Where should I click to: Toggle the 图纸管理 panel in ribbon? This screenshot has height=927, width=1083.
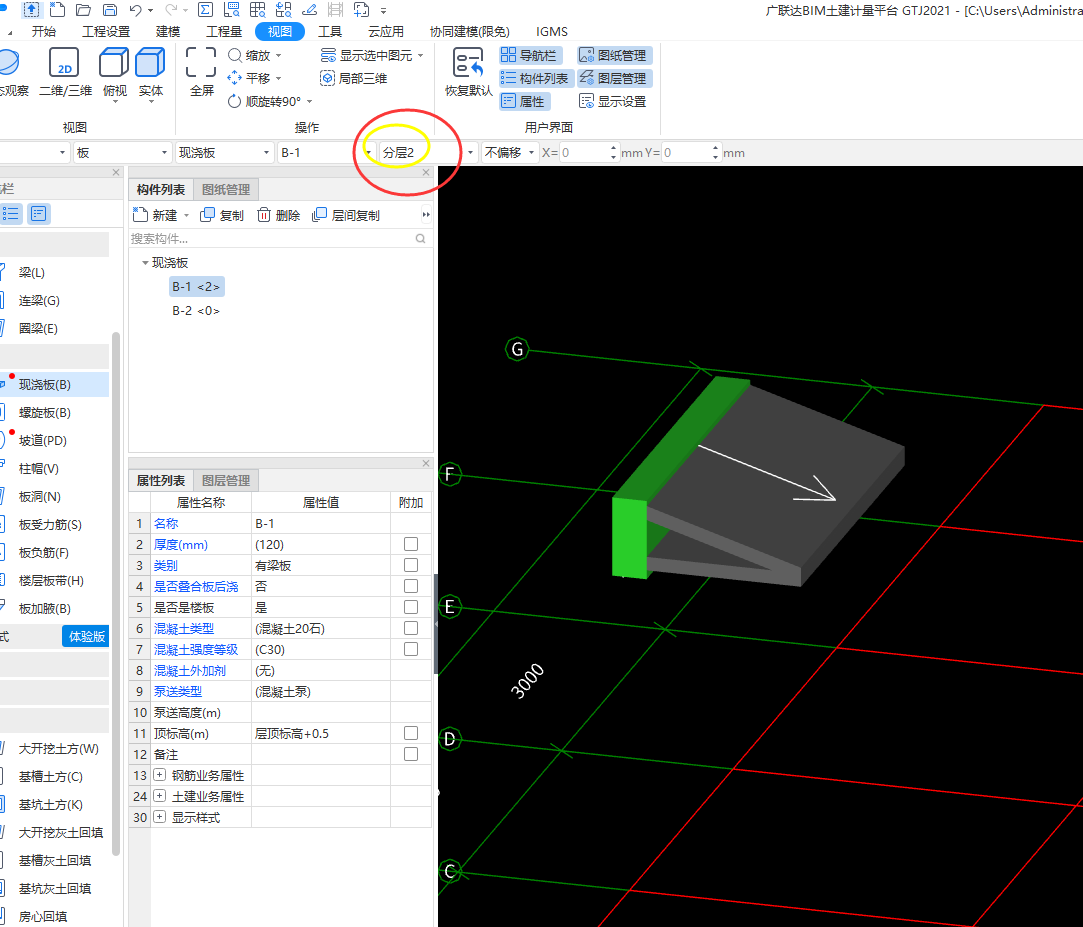point(614,55)
